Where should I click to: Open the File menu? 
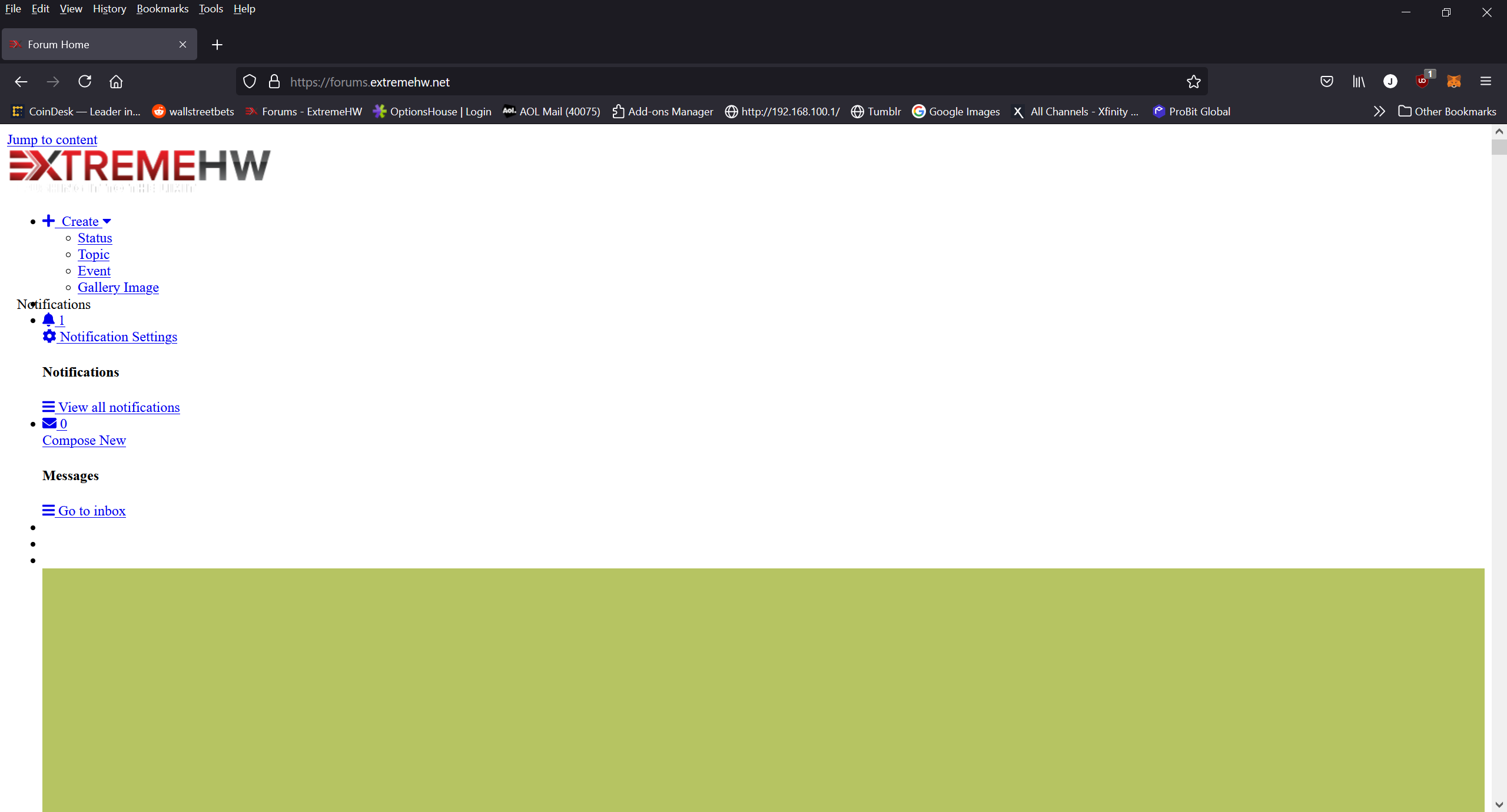click(13, 9)
